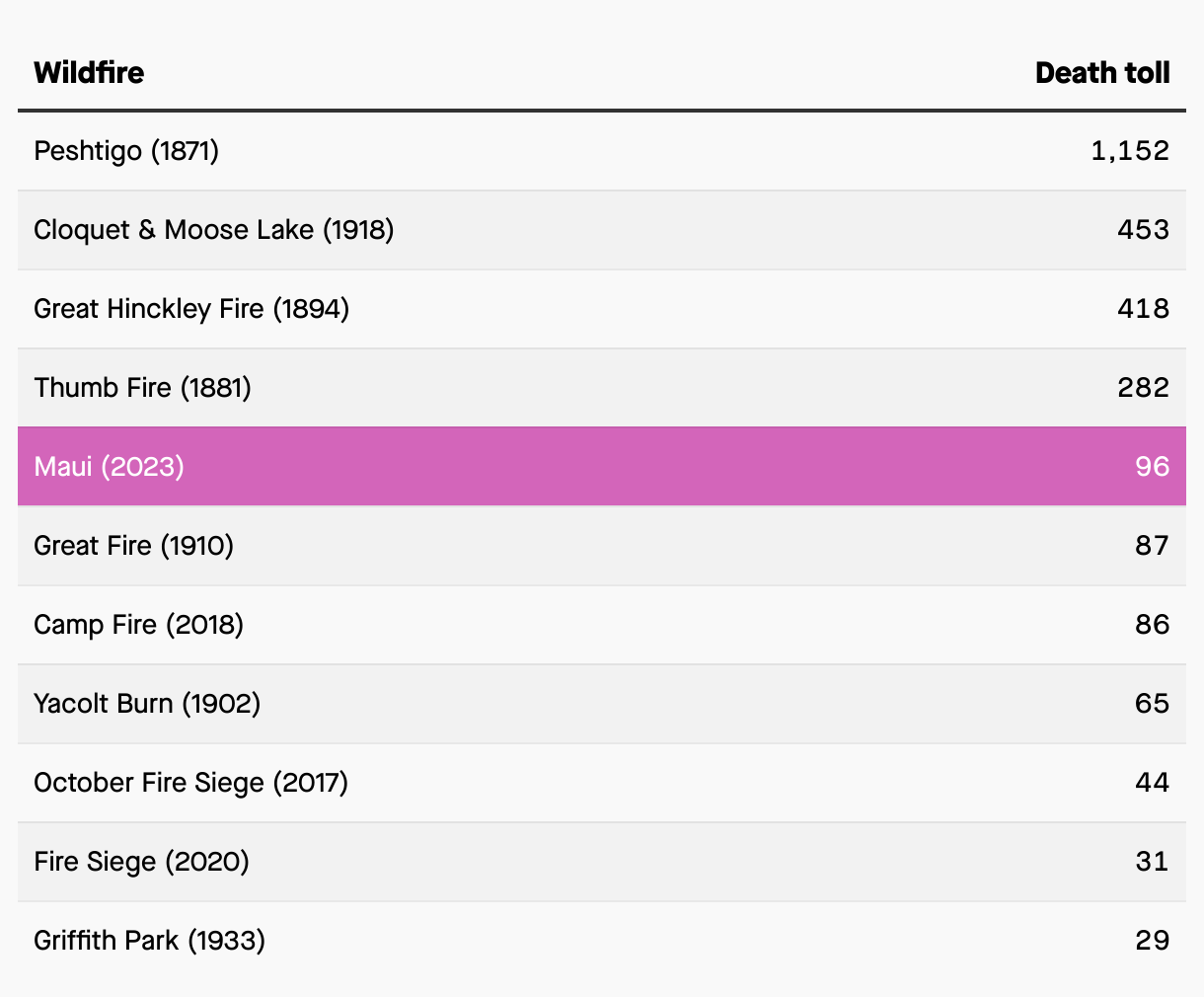This screenshot has width=1204, height=997.
Task: Select Great Hinckley Fire (1894) entry
Action: coord(191,309)
